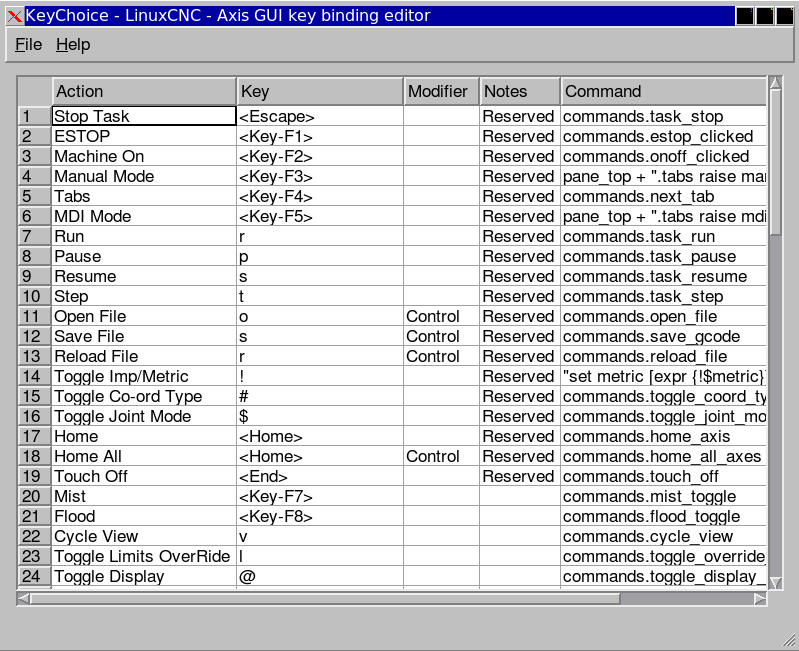Viewport: 799px width, 651px height.
Task: Select the 'Stop Task' action cell
Action: click(144, 116)
